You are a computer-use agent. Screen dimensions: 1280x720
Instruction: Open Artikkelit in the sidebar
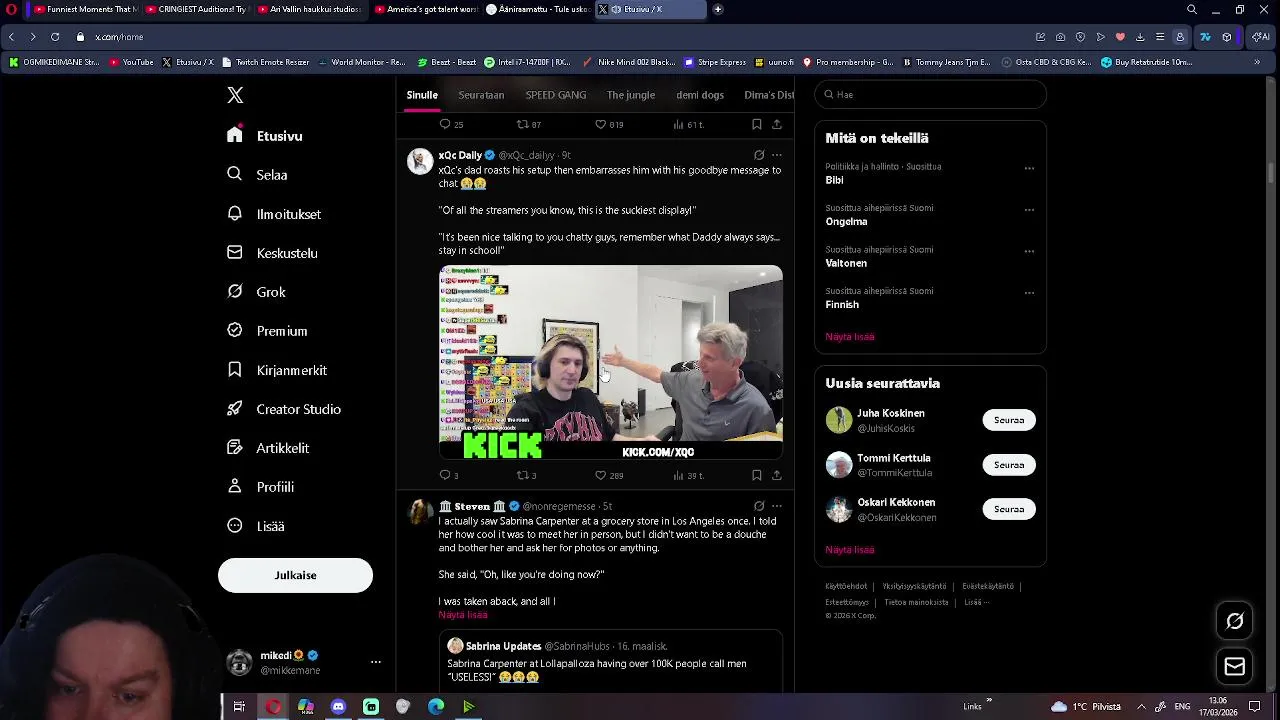point(268,448)
